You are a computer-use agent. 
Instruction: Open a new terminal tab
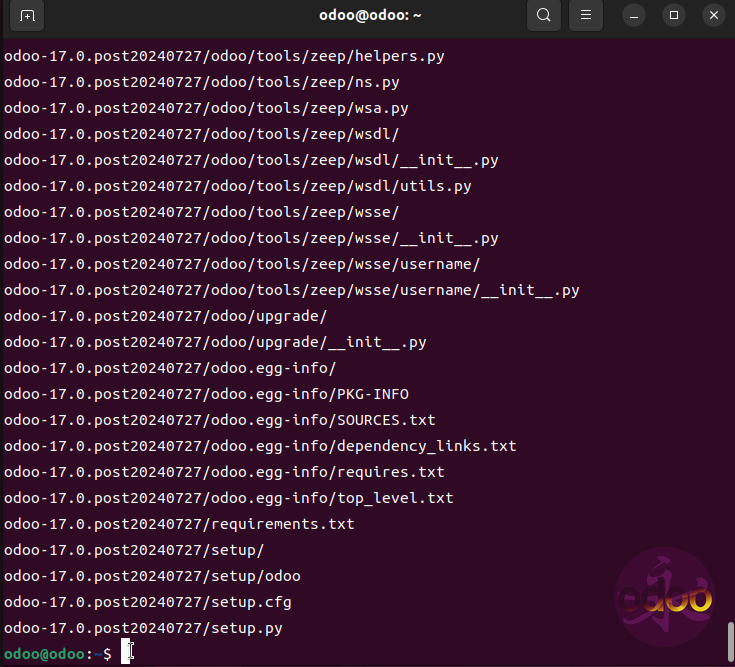point(27,15)
